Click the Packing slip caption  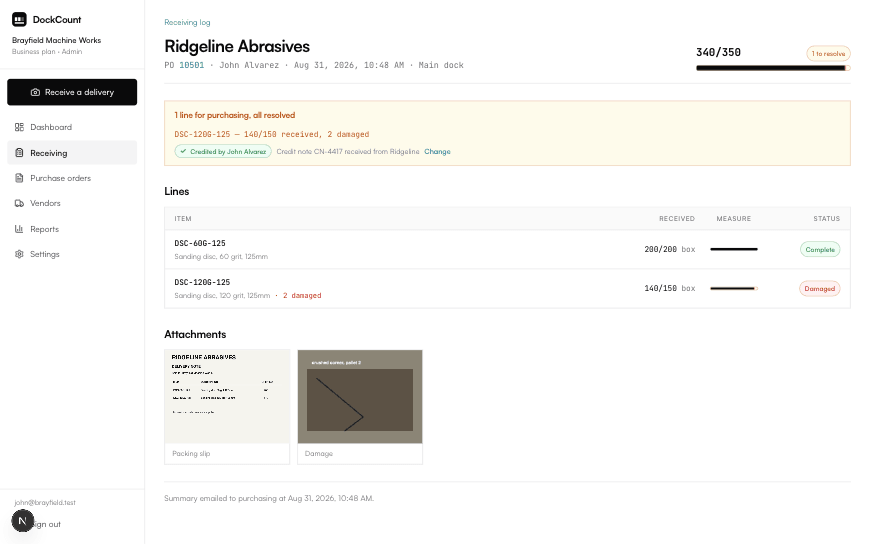point(191,454)
